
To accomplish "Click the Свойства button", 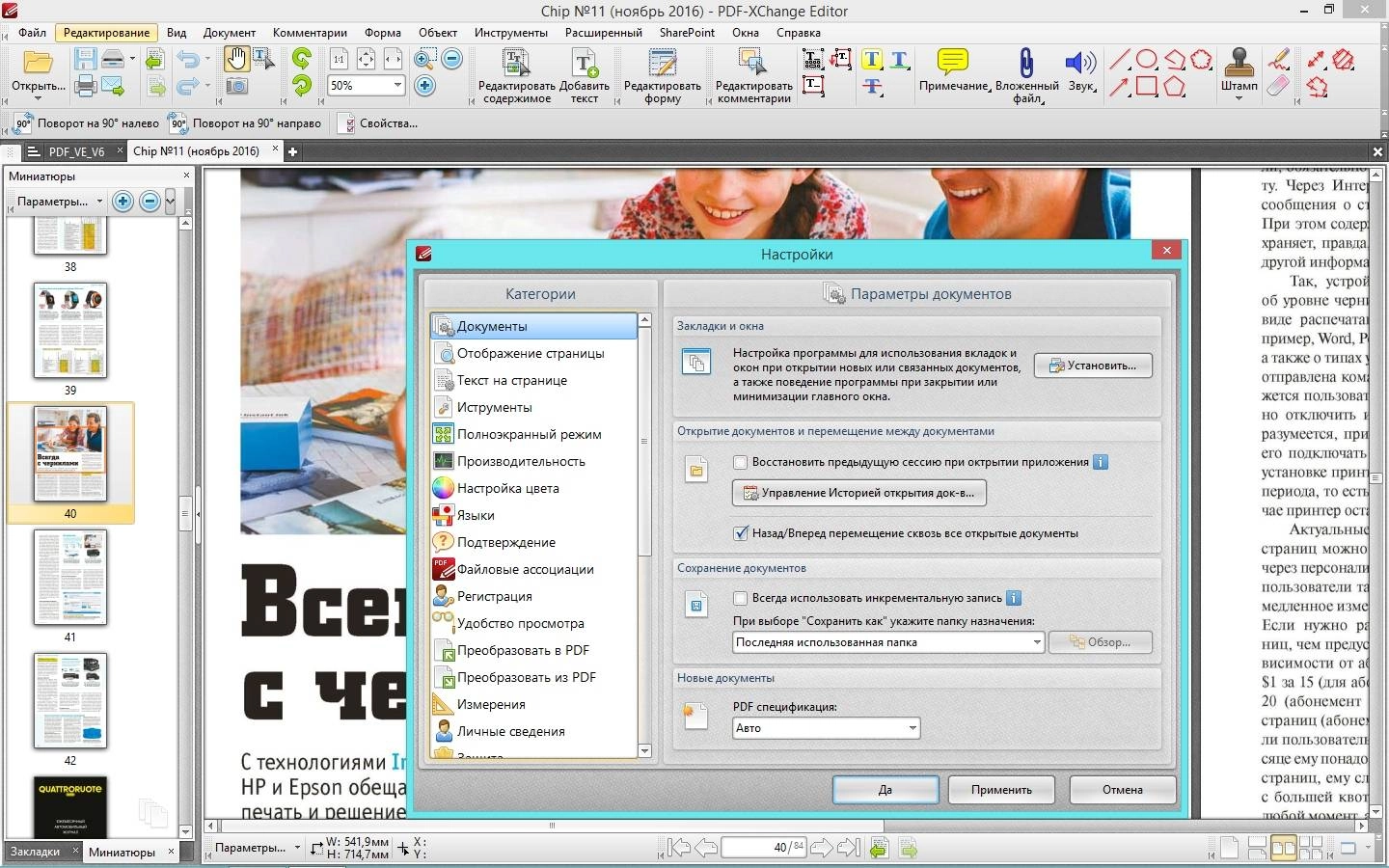I will click(x=378, y=123).
